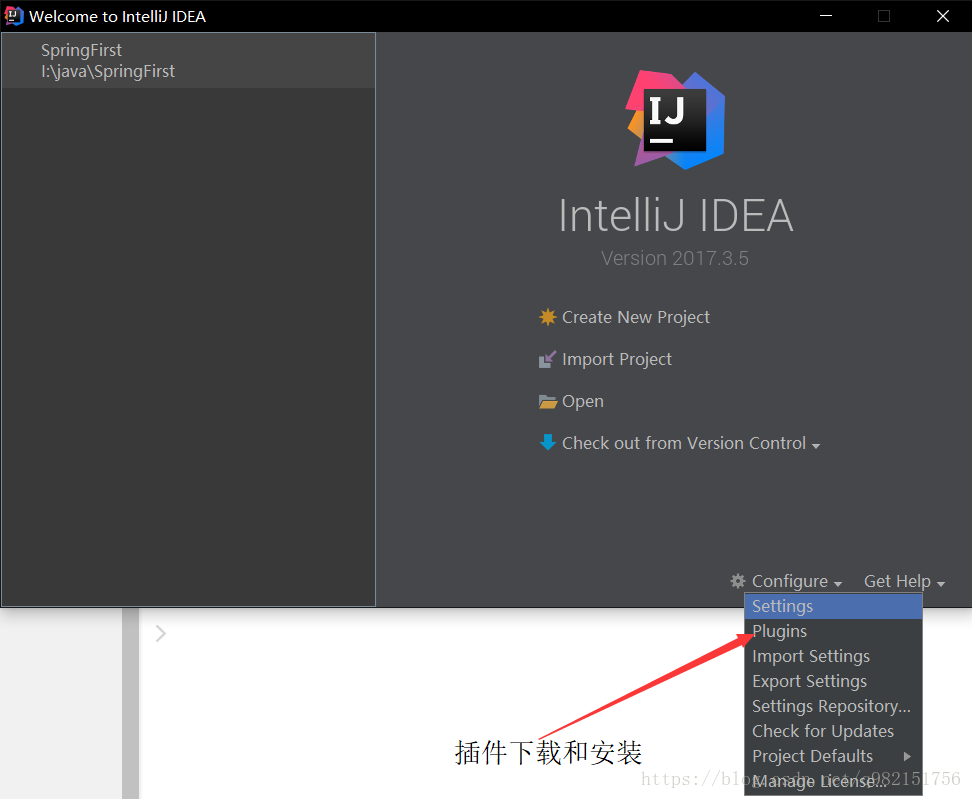972x799 pixels.
Task: Expand Project Defaults submenu arrow
Action: pos(907,756)
